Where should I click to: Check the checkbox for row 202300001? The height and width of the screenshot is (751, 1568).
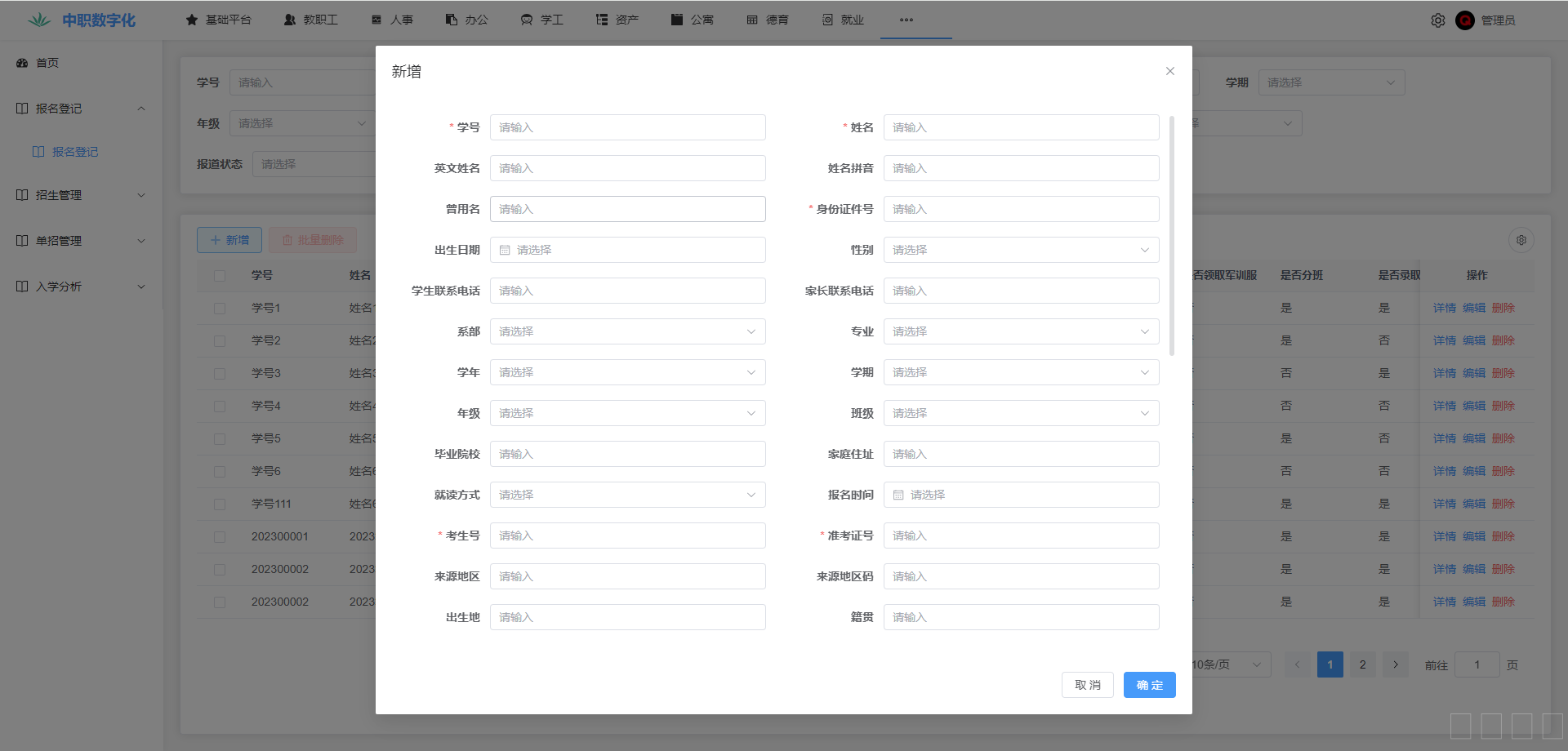tap(220, 537)
